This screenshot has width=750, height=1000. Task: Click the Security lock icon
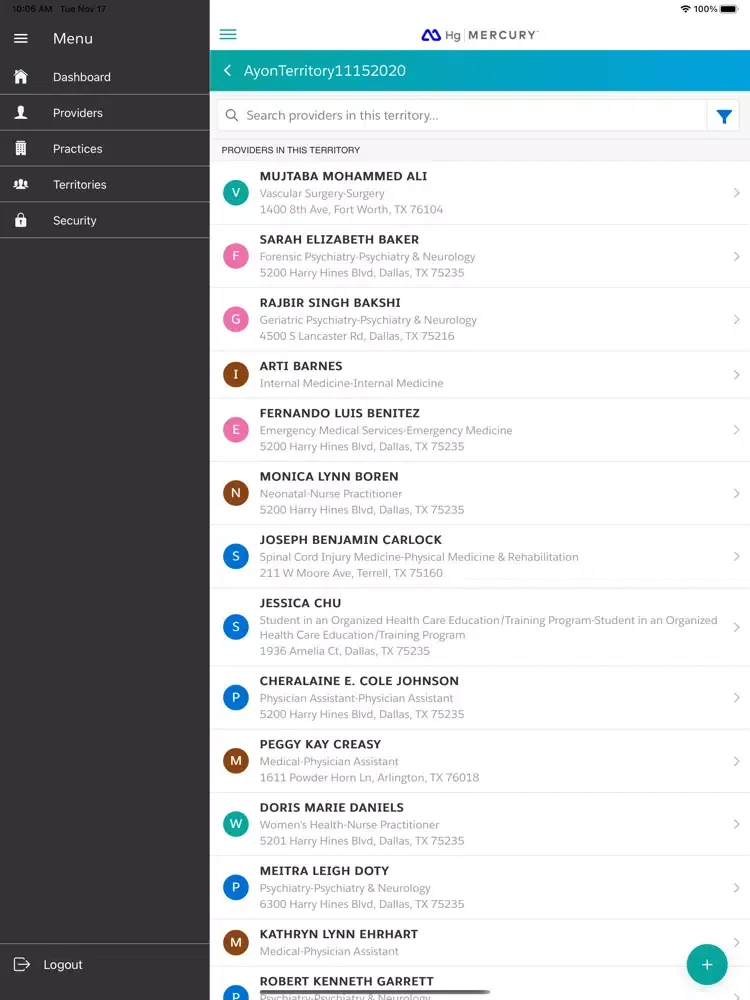click(21, 220)
